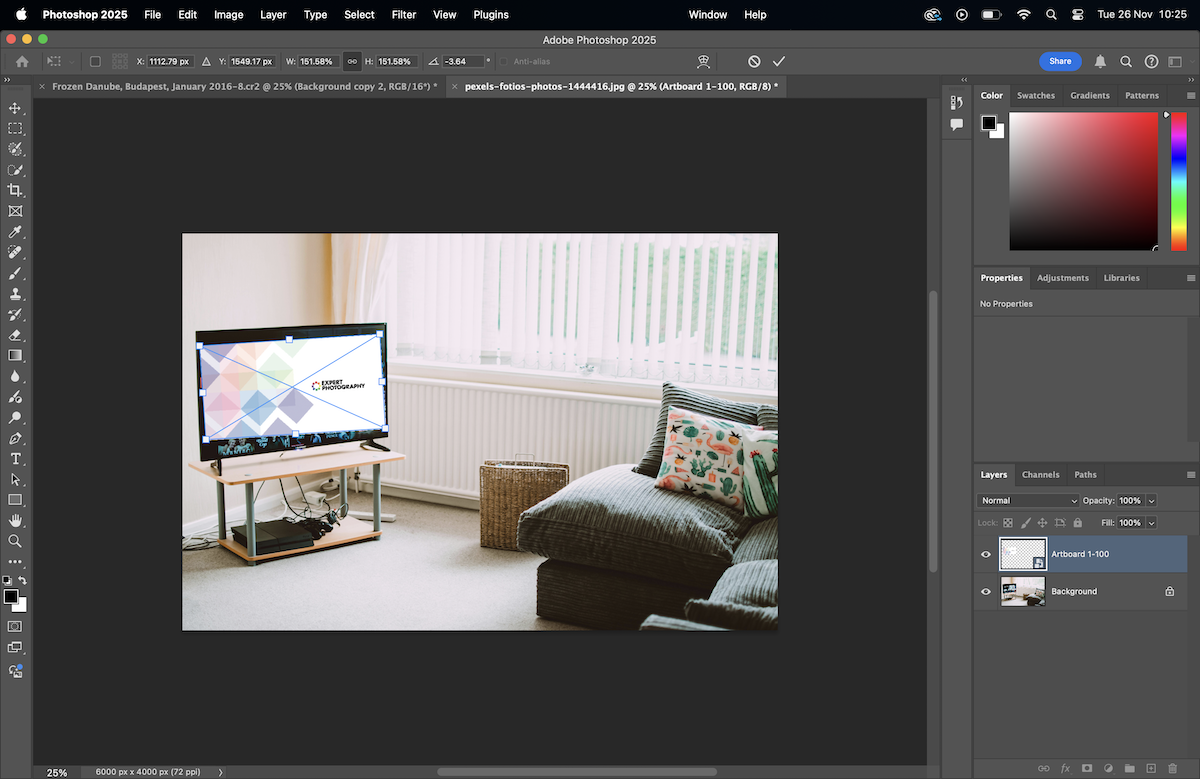The image size is (1200, 779).
Task: Commit the transform with the checkmark
Action: [x=779, y=61]
